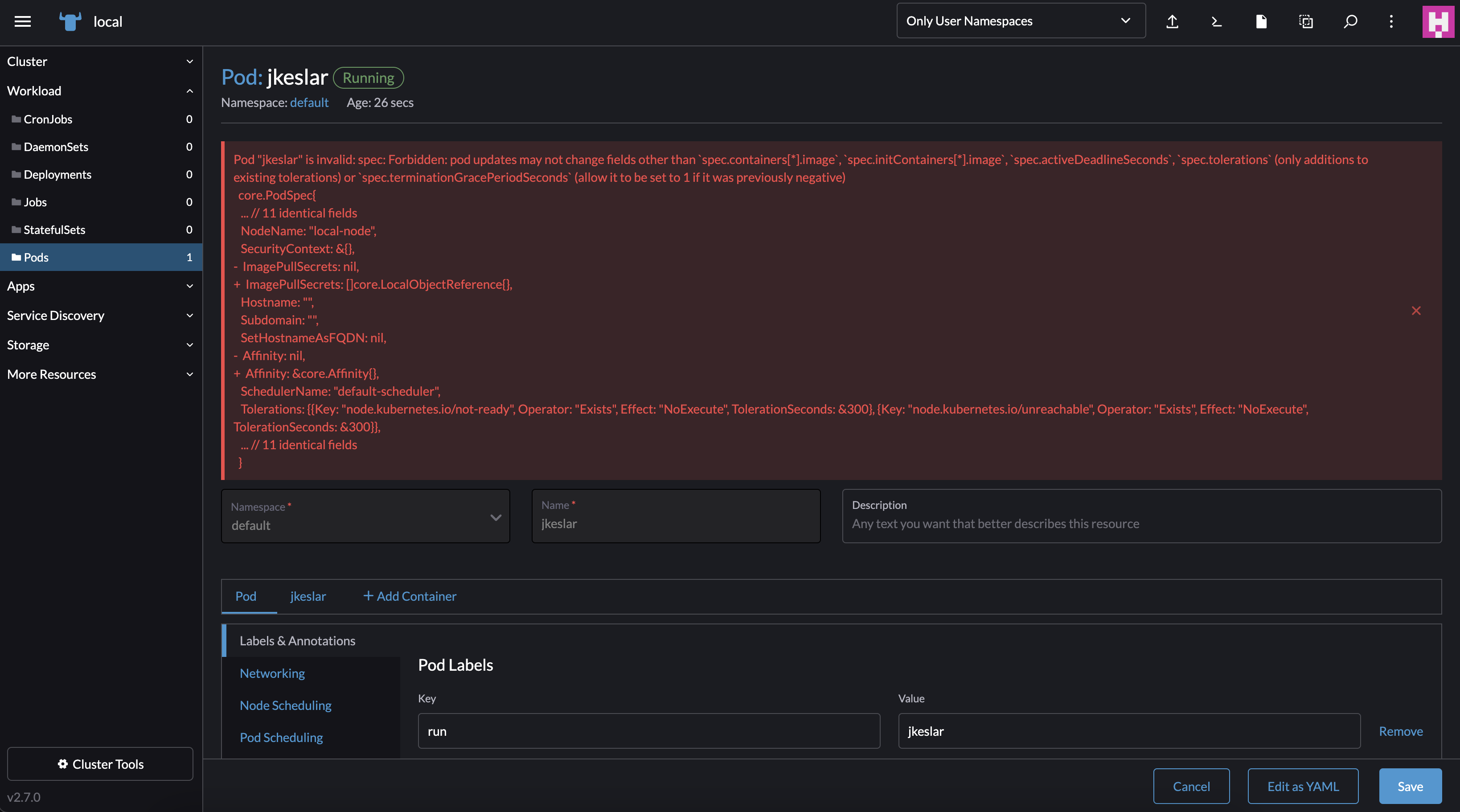
Task: Click the Edit as YAML button
Action: pyautogui.click(x=1302, y=786)
